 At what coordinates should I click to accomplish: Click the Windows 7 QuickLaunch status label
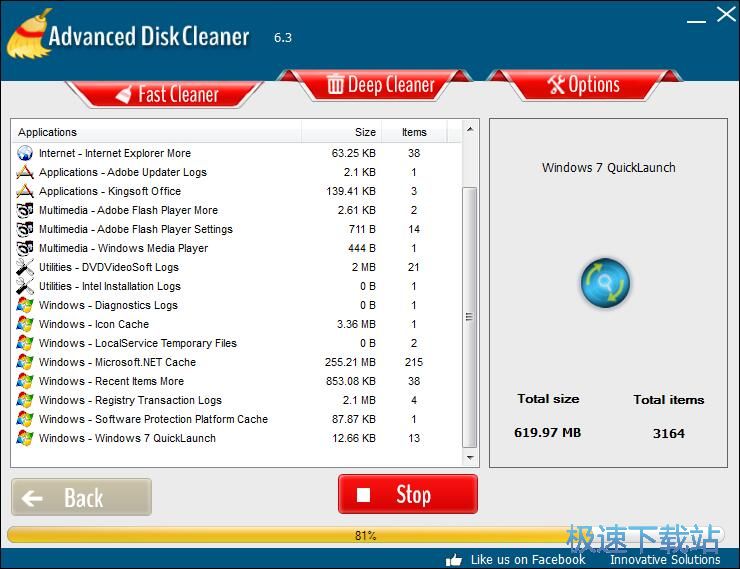tap(609, 167)
